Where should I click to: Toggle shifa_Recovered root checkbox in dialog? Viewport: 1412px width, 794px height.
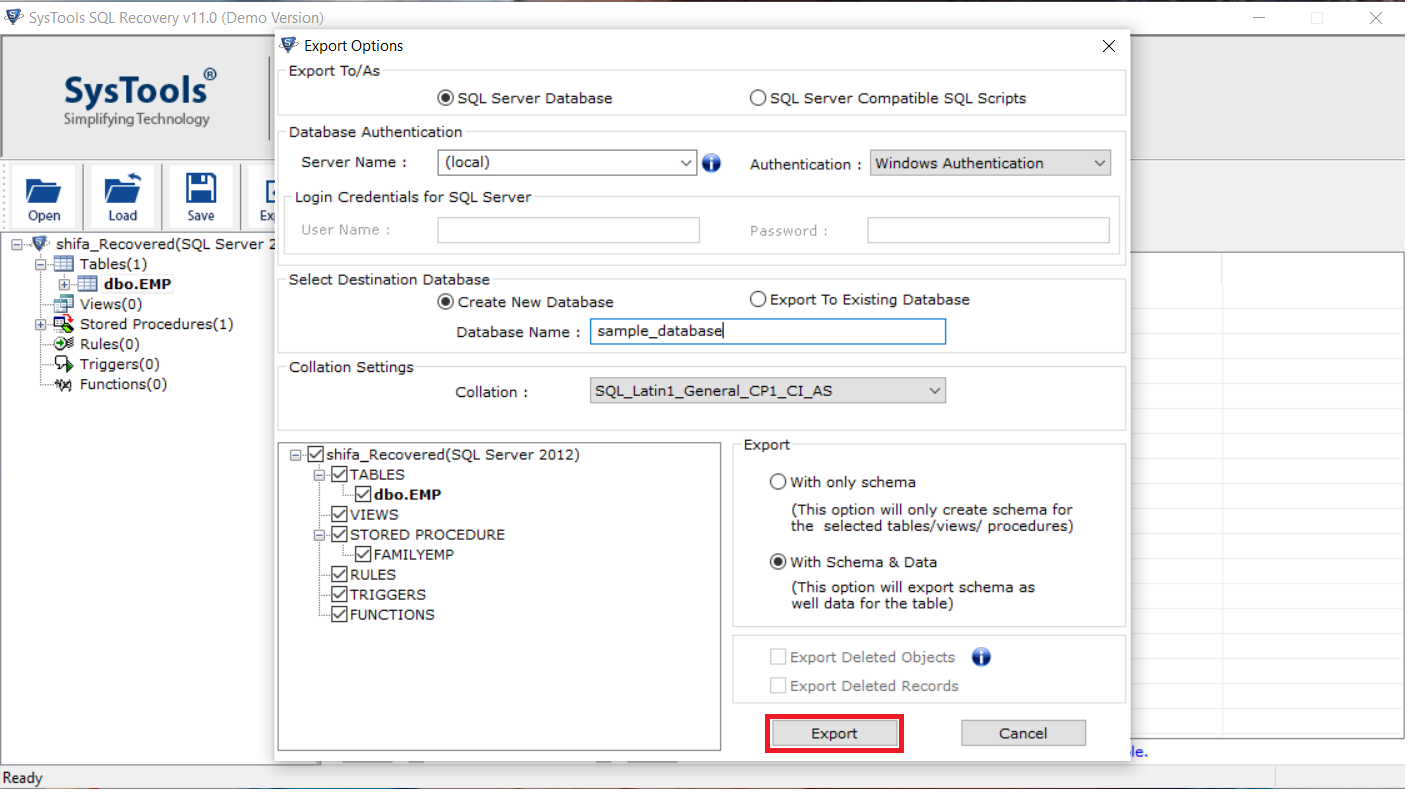click(x=316, y=455)
